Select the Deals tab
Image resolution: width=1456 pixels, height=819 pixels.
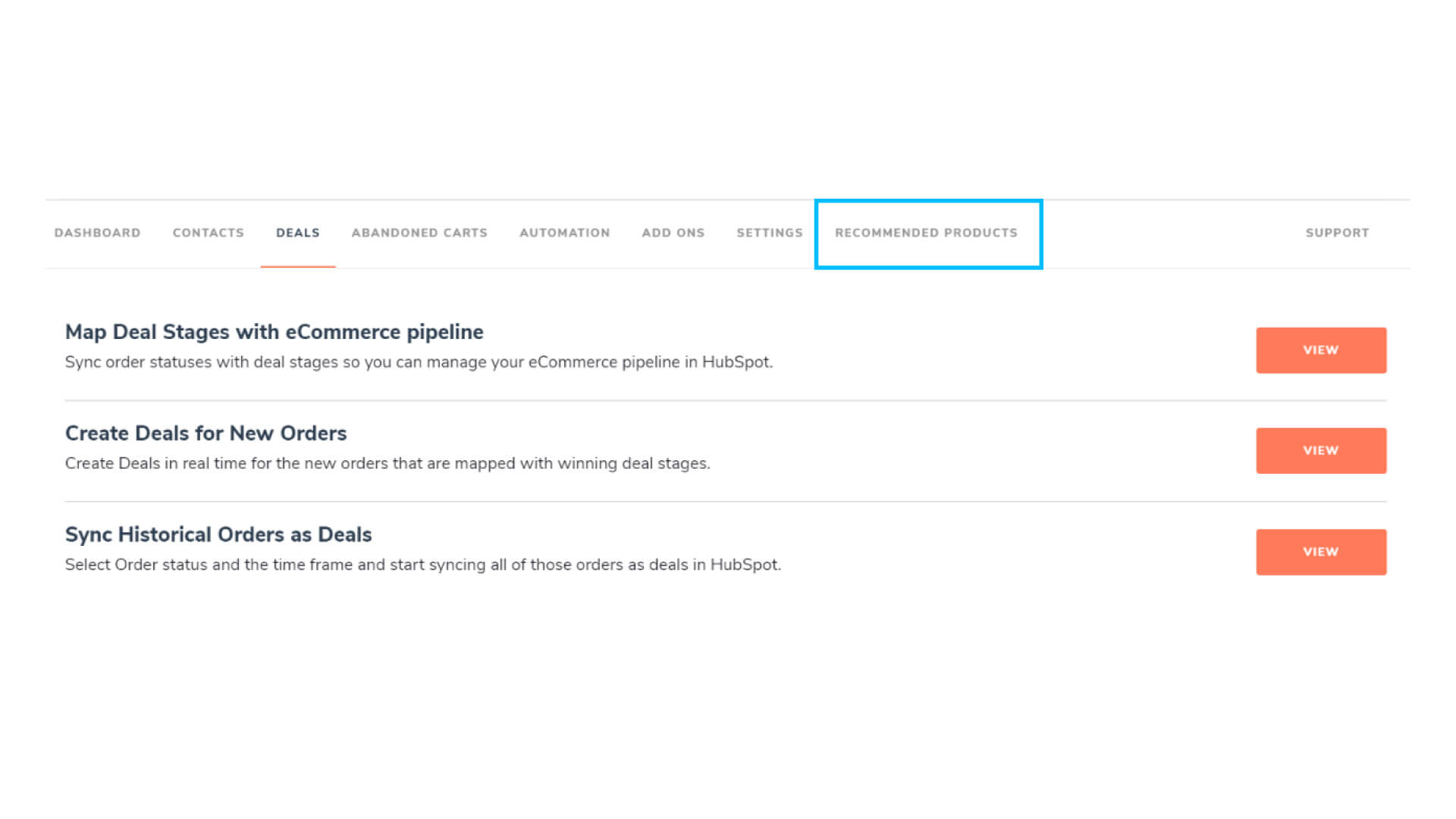coord(297,233)
